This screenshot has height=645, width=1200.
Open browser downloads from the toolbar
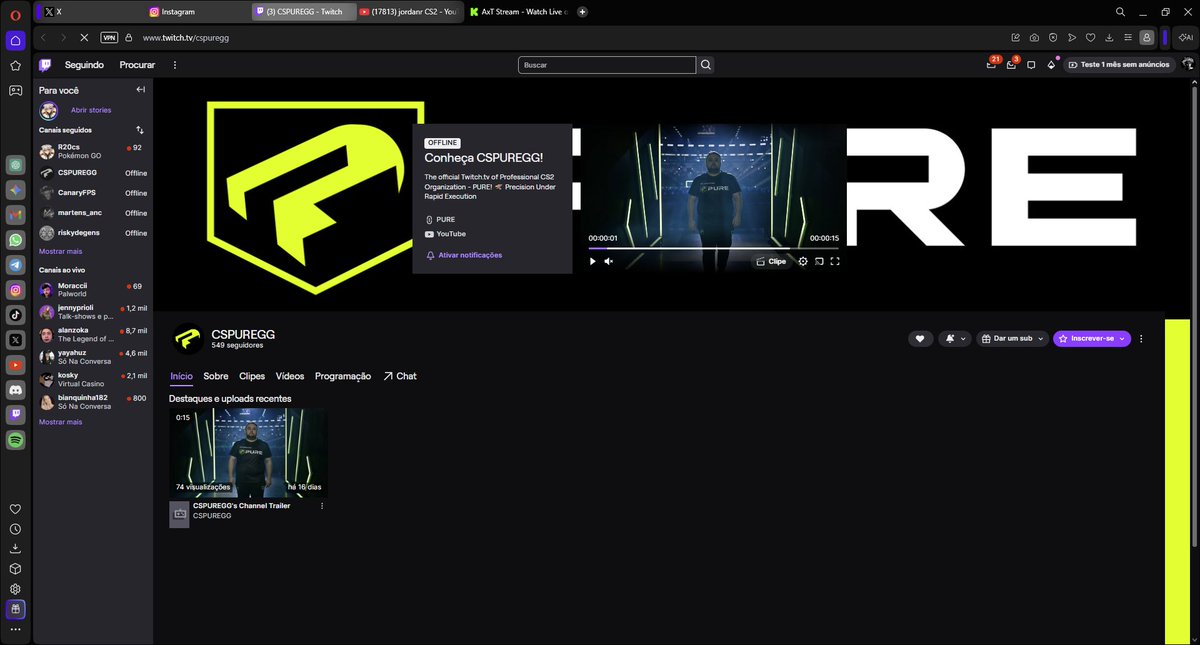click(x=1109, y=37)
